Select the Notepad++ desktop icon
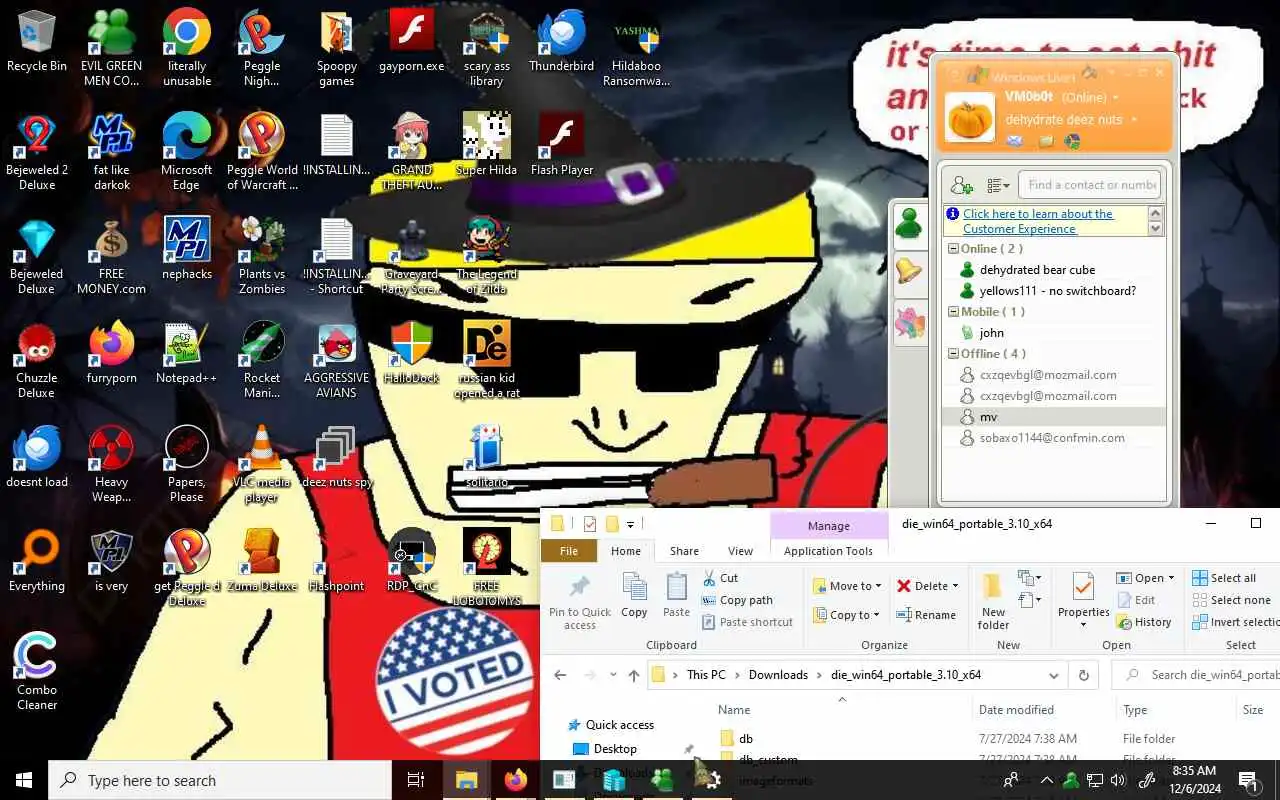The image size is (1280, 800). 187,353
